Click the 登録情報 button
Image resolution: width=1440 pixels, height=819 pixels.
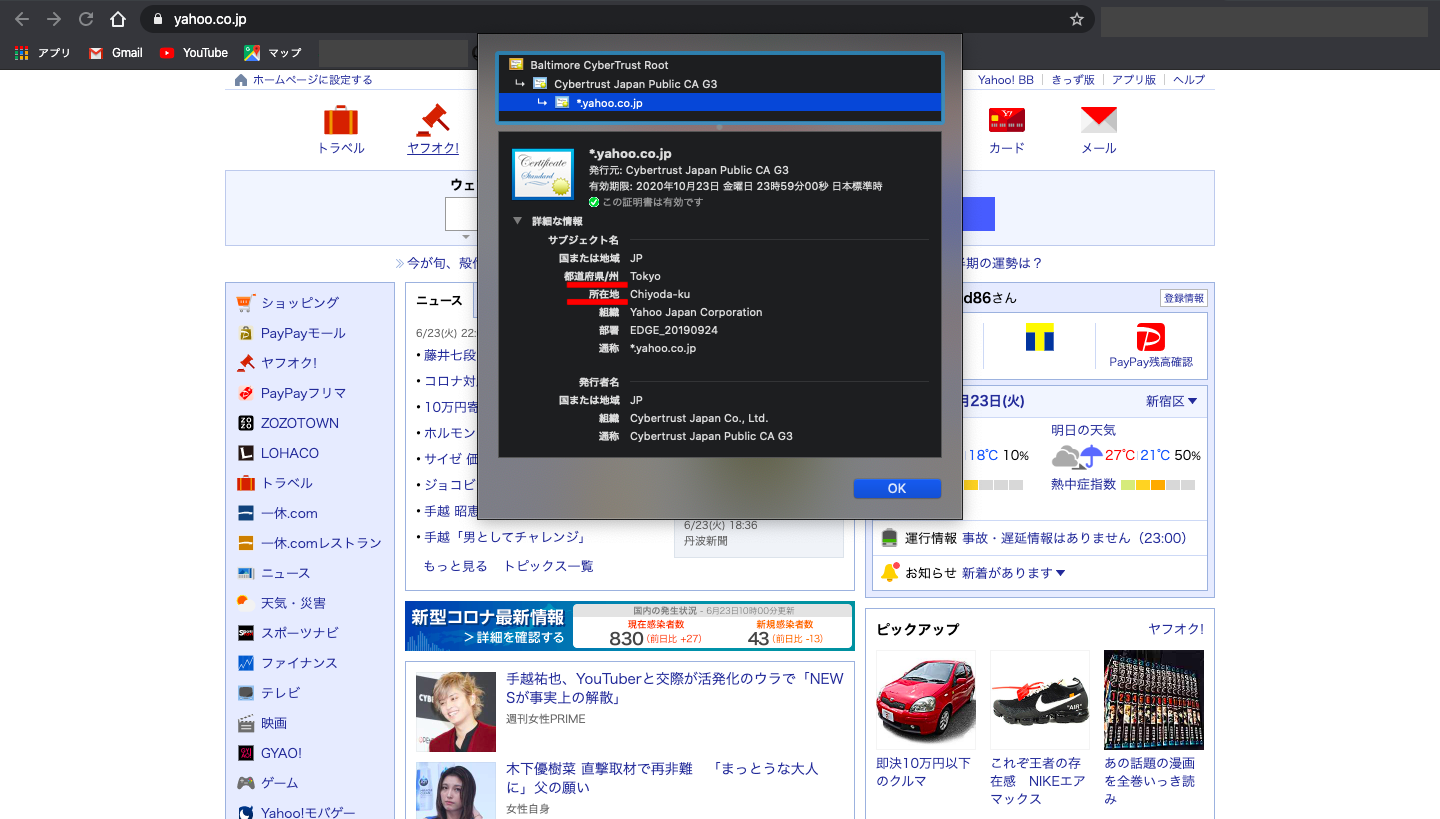[1184, 298]
